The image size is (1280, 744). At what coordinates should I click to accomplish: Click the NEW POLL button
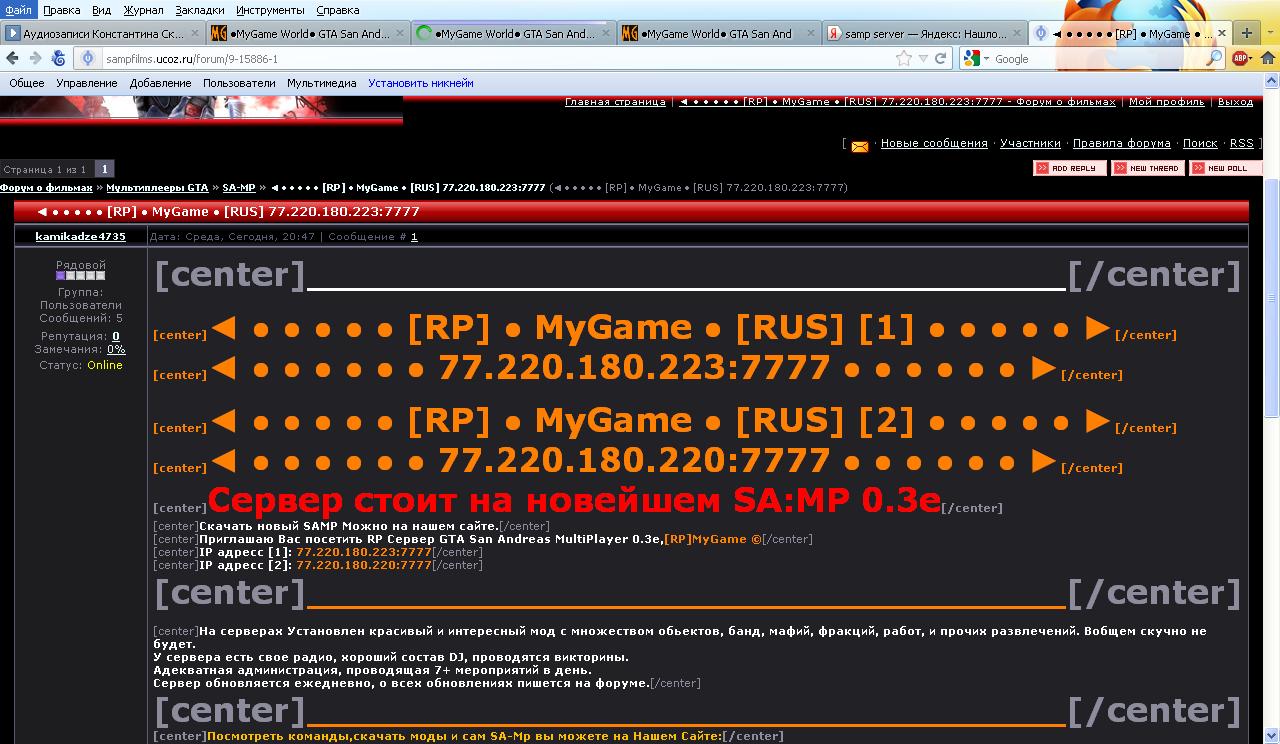tap(1226, 168)
